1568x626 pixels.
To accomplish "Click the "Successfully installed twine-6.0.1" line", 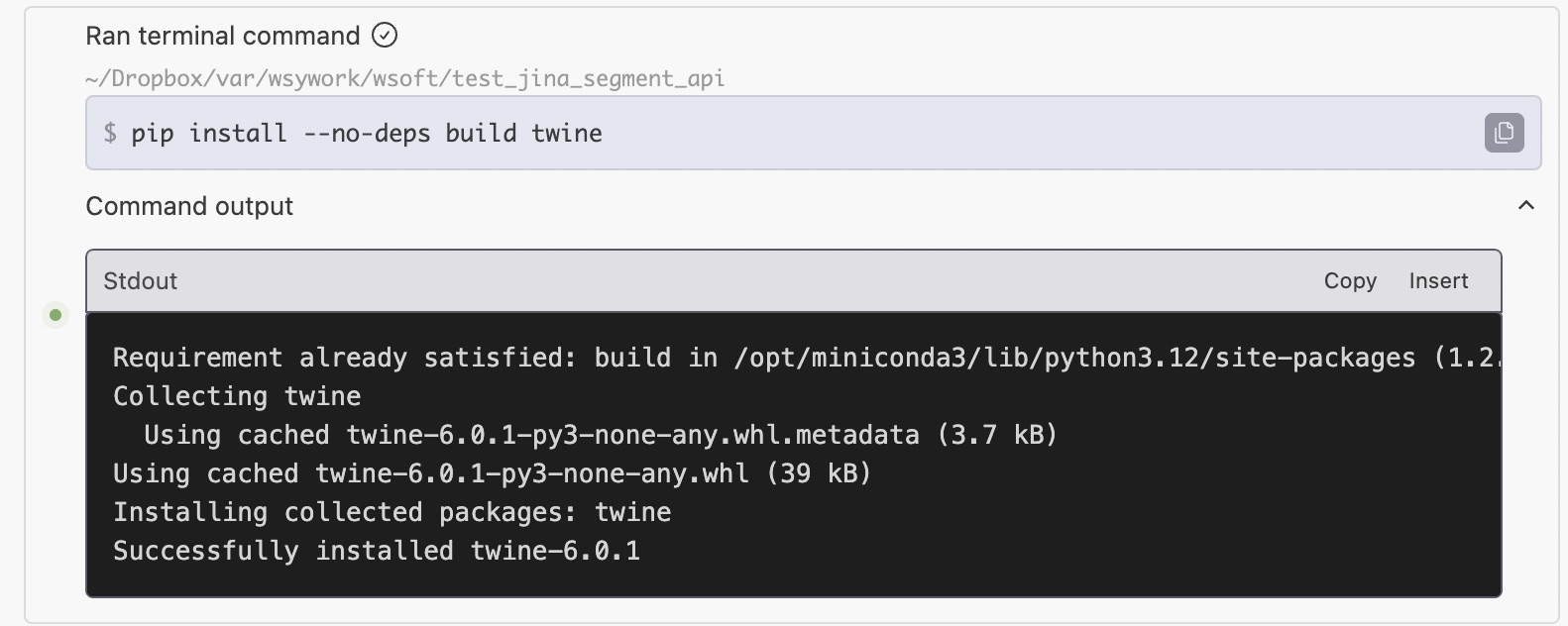I will 377,551.
